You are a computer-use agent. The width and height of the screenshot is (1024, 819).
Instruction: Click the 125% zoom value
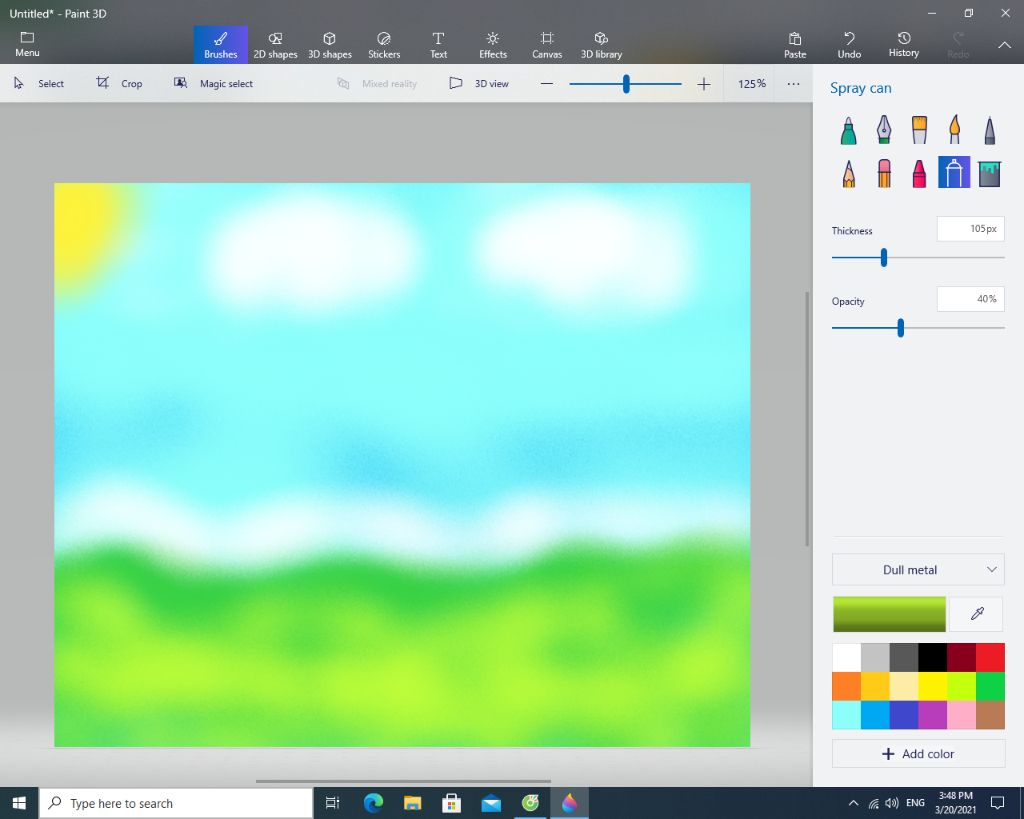point(752,84)
